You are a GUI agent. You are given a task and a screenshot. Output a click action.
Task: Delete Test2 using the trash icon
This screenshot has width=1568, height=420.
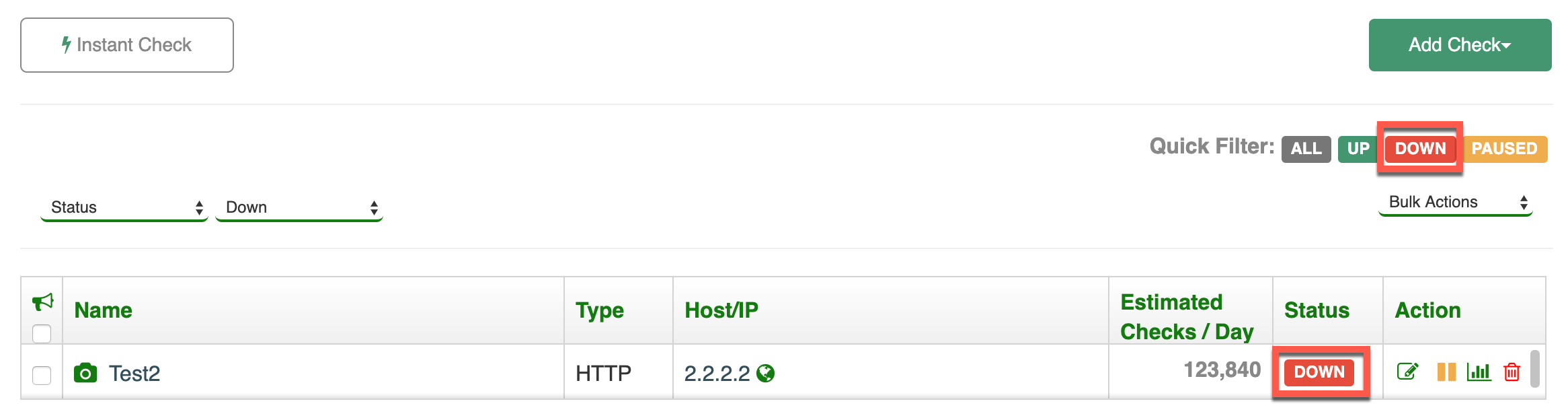(x=1512, y=372)
